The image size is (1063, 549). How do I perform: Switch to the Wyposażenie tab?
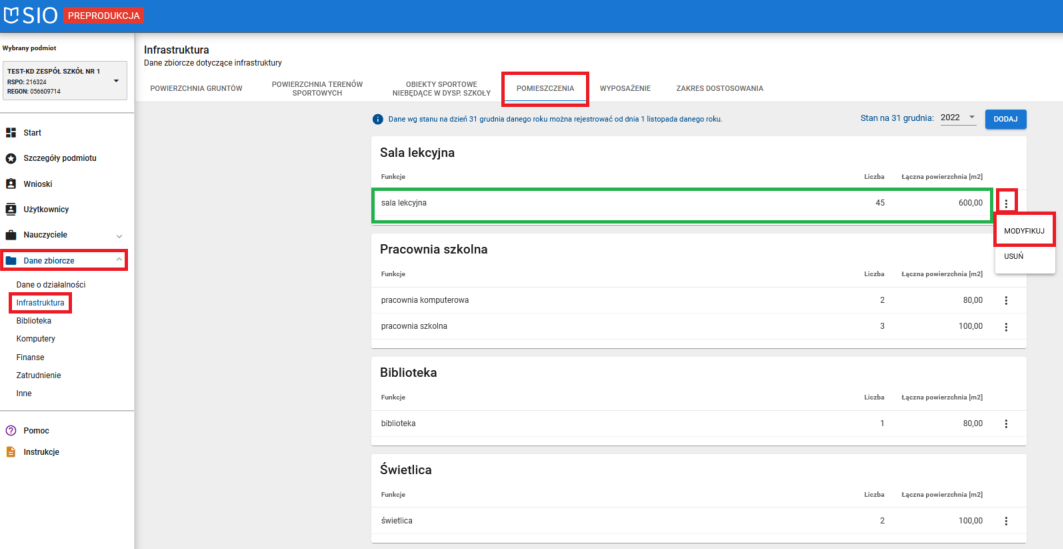[625, 88]
